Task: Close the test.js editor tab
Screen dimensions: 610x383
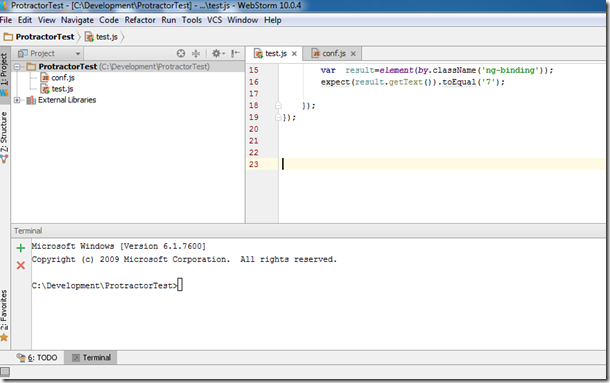Action: point(294,54)
